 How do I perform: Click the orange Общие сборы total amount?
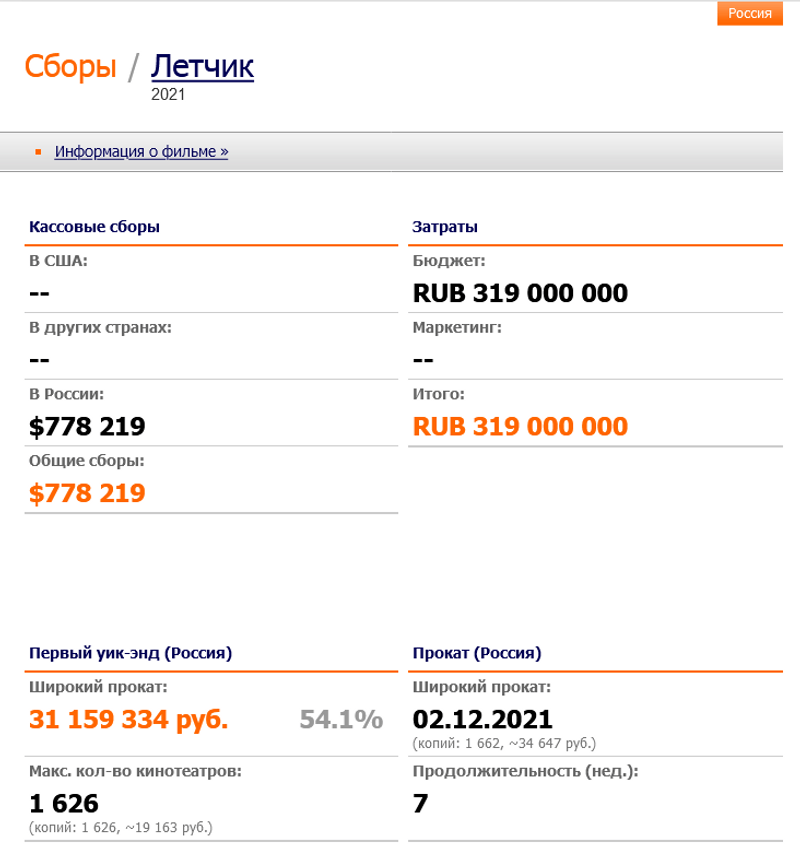point(88,493)
